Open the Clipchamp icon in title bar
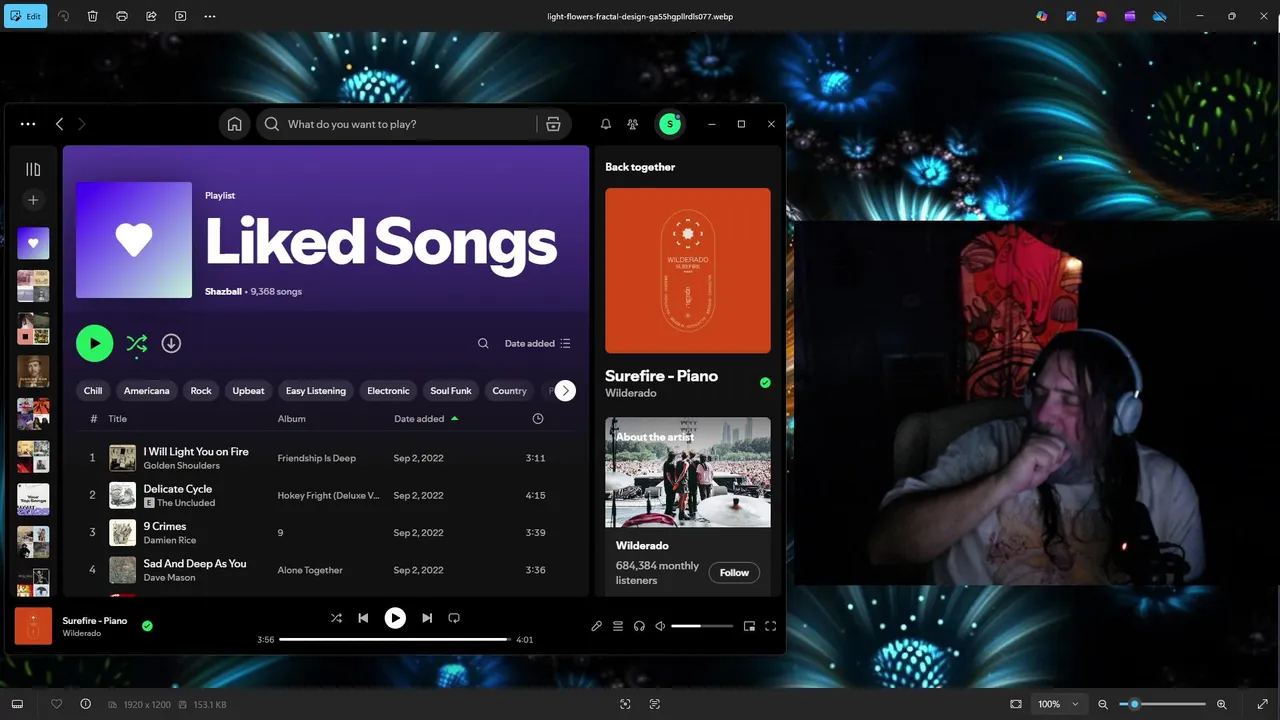1280x720 pixels. tap(1130, 16)
